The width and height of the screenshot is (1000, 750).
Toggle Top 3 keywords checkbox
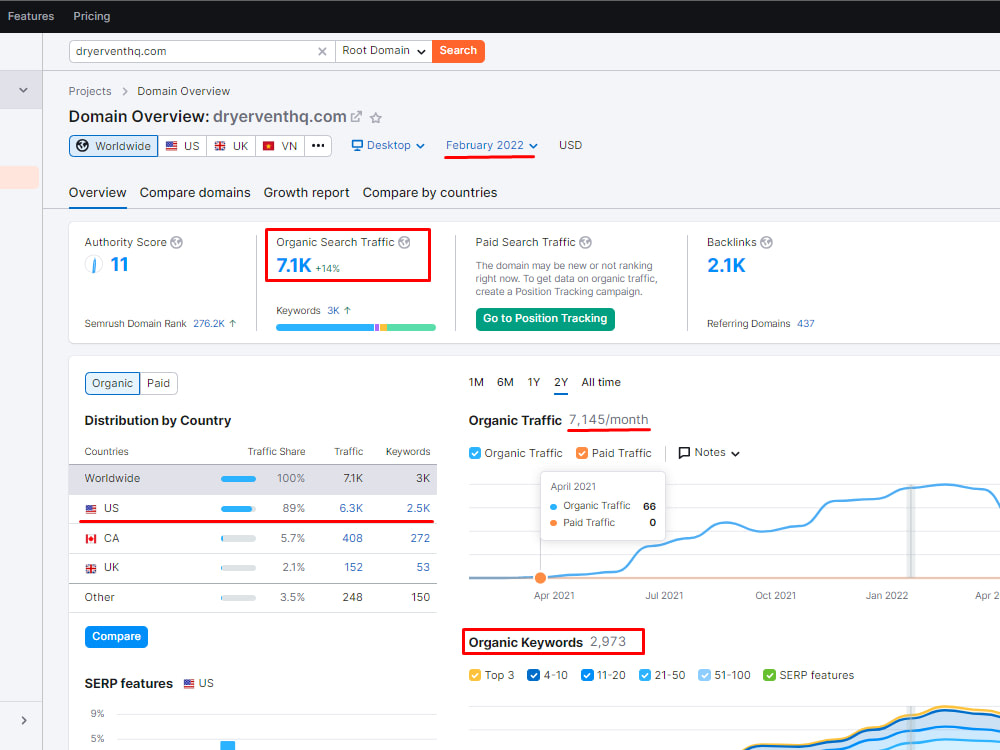coord(474,675)
